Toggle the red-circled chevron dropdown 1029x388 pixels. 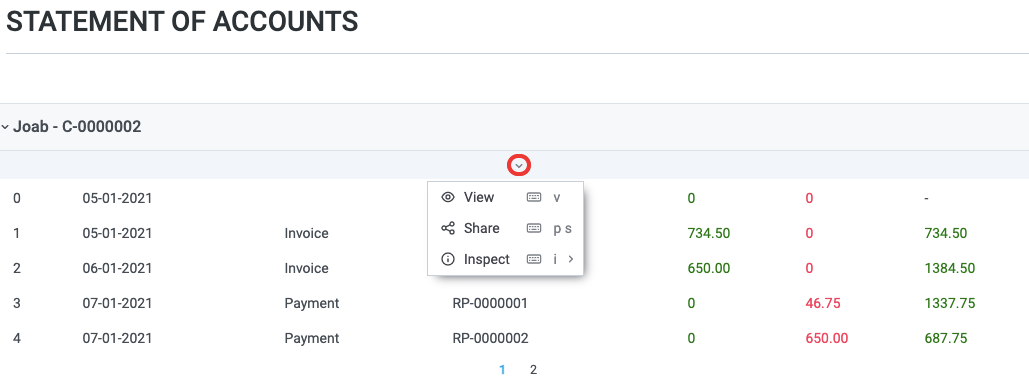[x=519, y=165]
